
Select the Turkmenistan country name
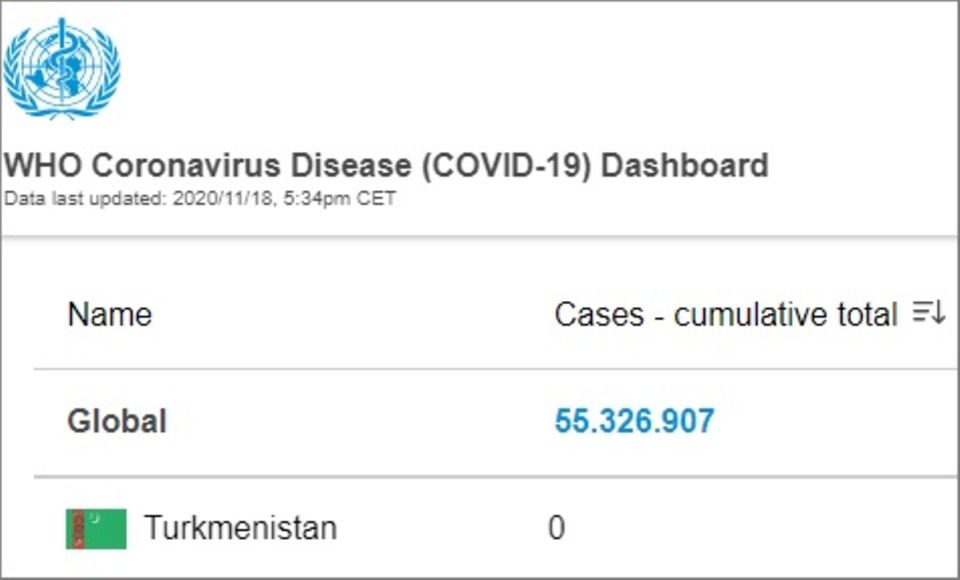[240, 527]
